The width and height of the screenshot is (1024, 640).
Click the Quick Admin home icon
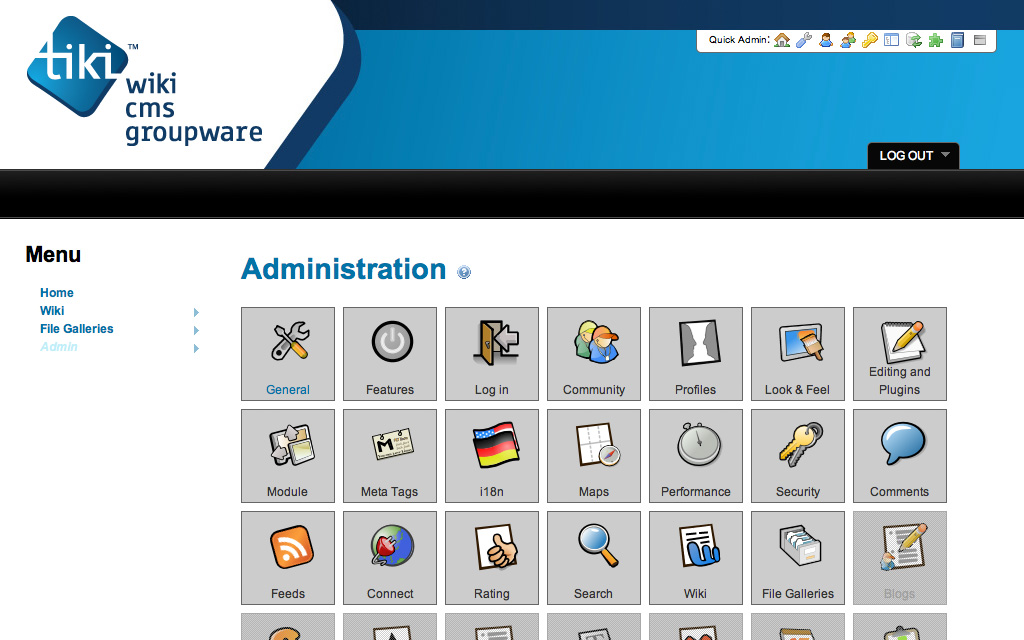(782, 40)
